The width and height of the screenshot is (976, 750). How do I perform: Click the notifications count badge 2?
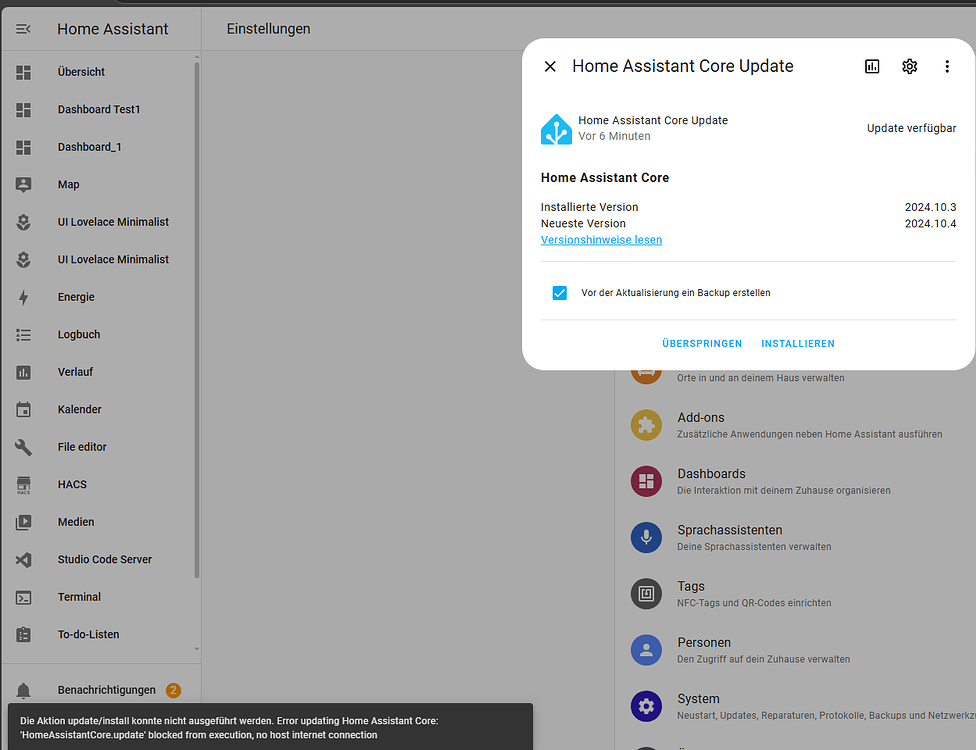click(173, 690)
